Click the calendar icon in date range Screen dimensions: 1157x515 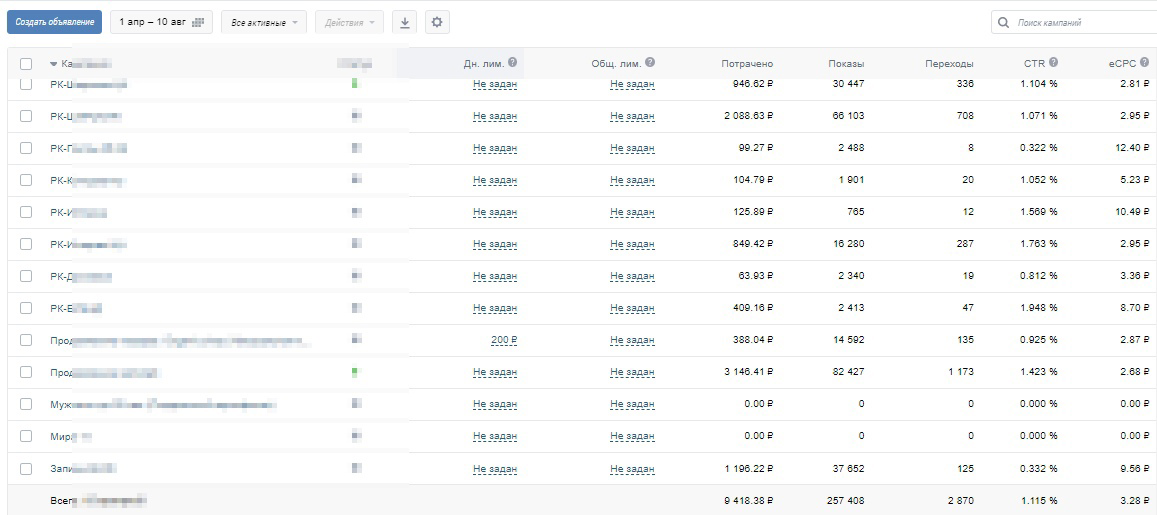(x=198, y=23)
